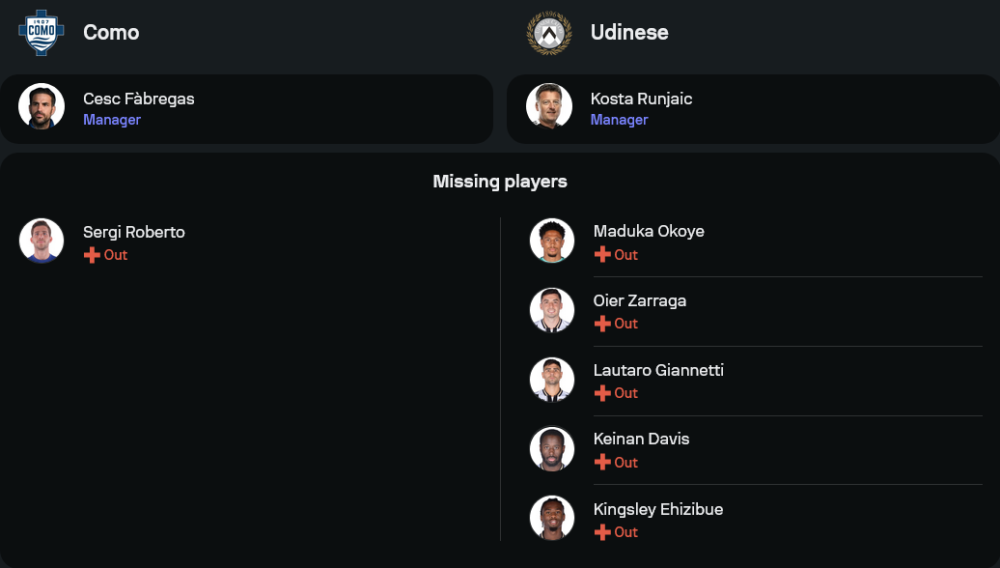
Task: Open Kingsley Ehizibue's player name link
Action: coord(658,509)
